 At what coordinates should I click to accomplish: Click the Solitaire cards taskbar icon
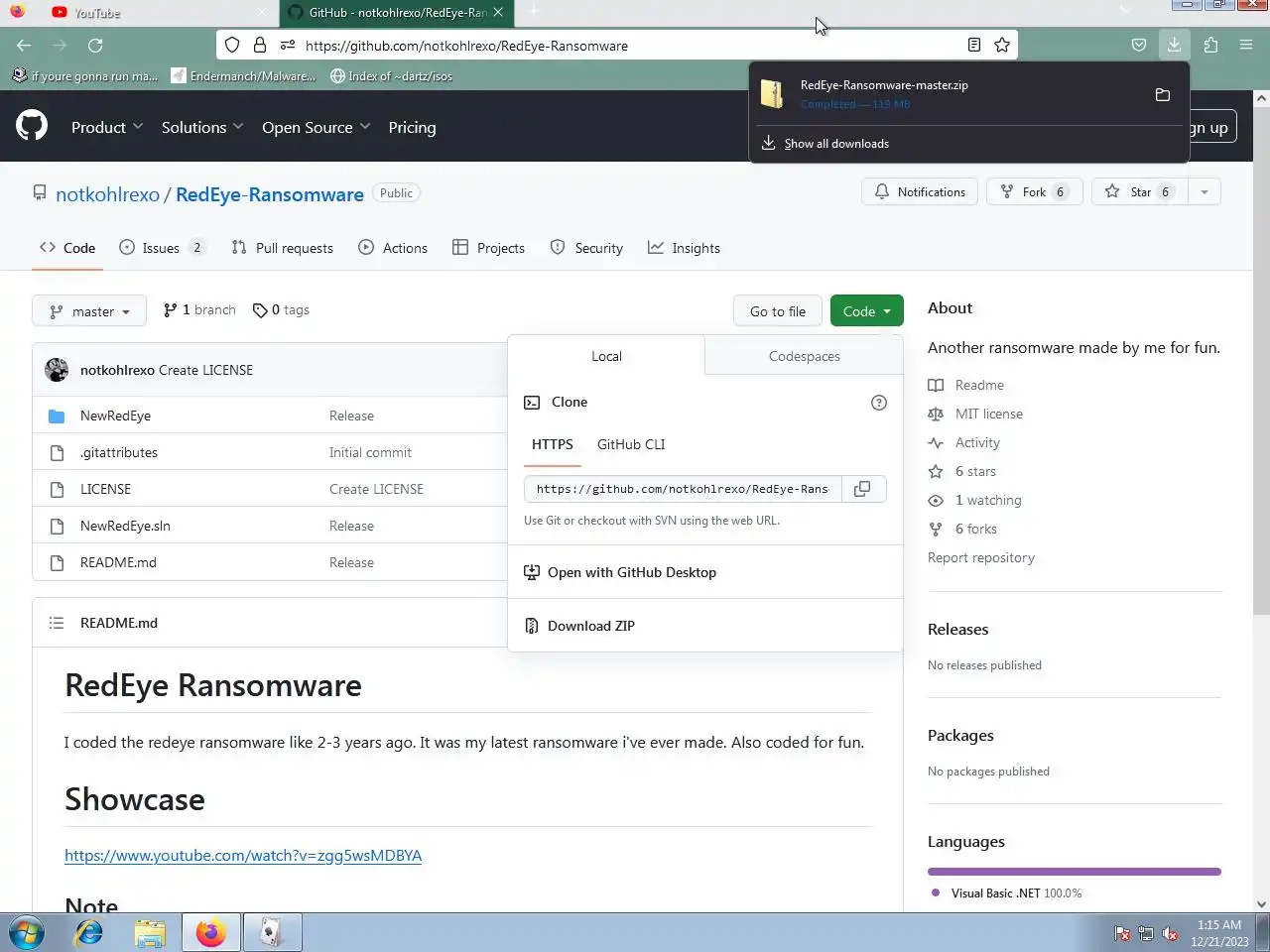(272, 933)
